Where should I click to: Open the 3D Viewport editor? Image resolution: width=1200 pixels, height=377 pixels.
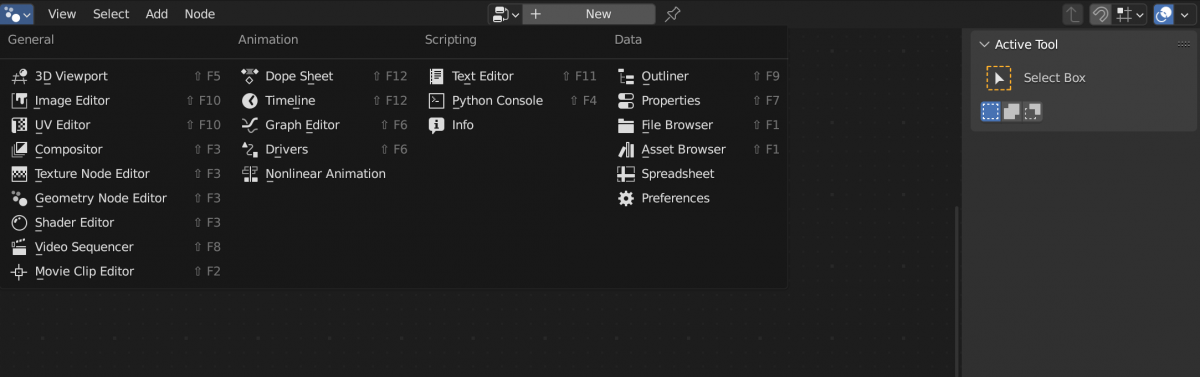115,76
